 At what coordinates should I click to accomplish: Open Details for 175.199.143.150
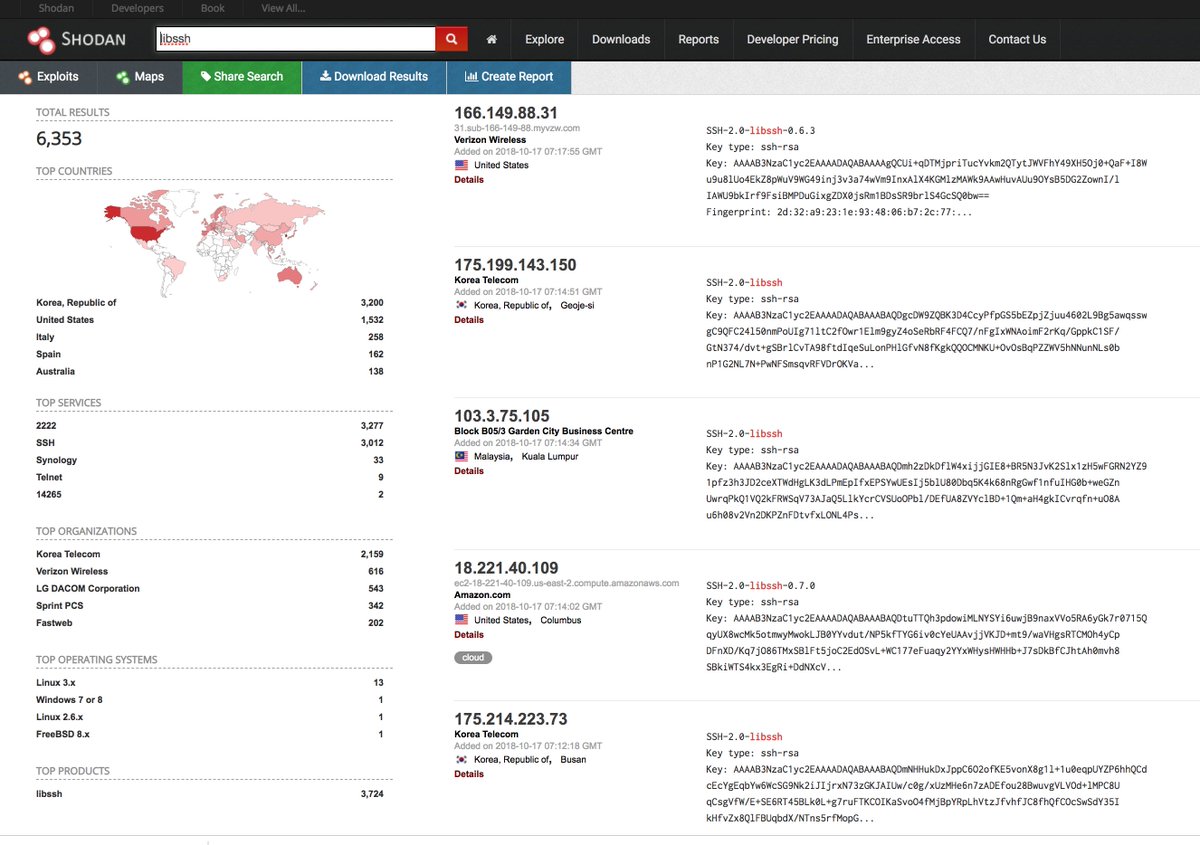469,320
